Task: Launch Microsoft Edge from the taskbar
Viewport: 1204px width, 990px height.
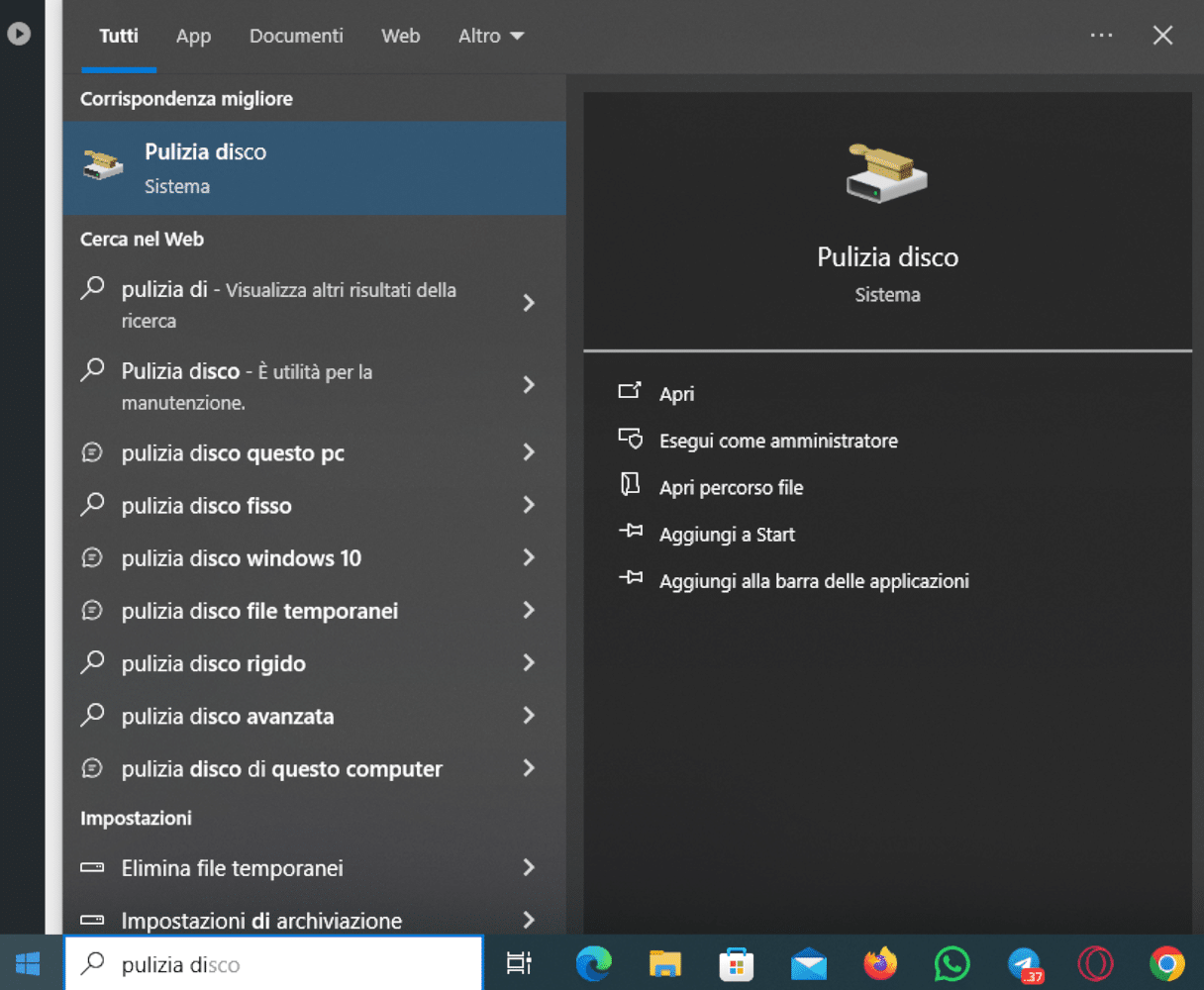Action: [594, 963]
